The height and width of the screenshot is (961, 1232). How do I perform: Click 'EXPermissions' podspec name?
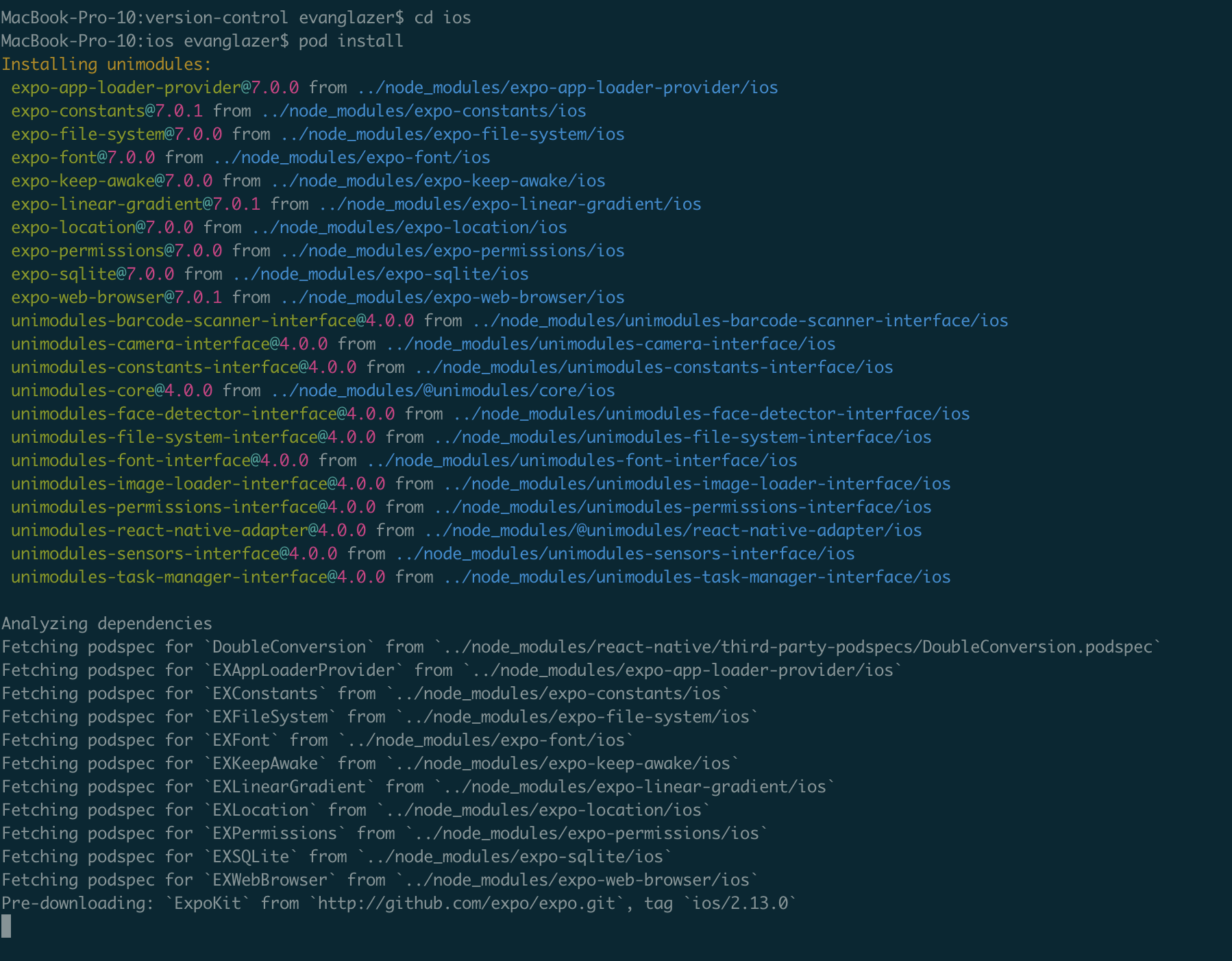(x=275, y=834)
